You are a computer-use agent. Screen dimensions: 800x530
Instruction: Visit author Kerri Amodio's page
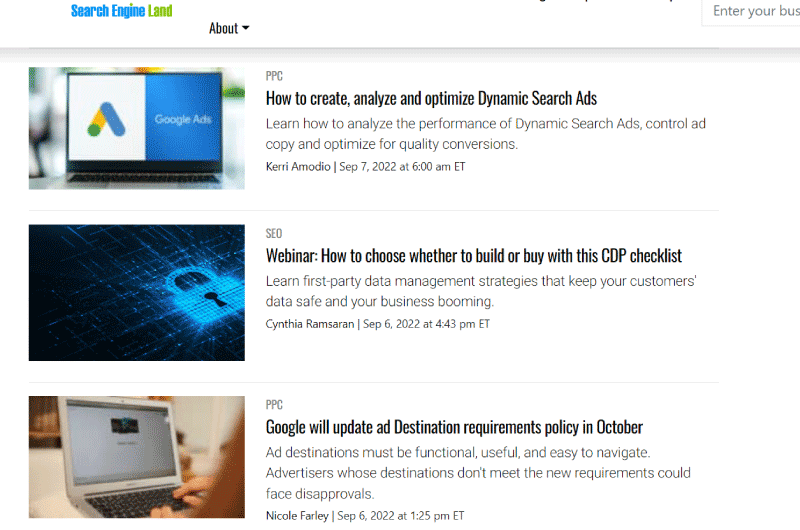coord(298,167)
